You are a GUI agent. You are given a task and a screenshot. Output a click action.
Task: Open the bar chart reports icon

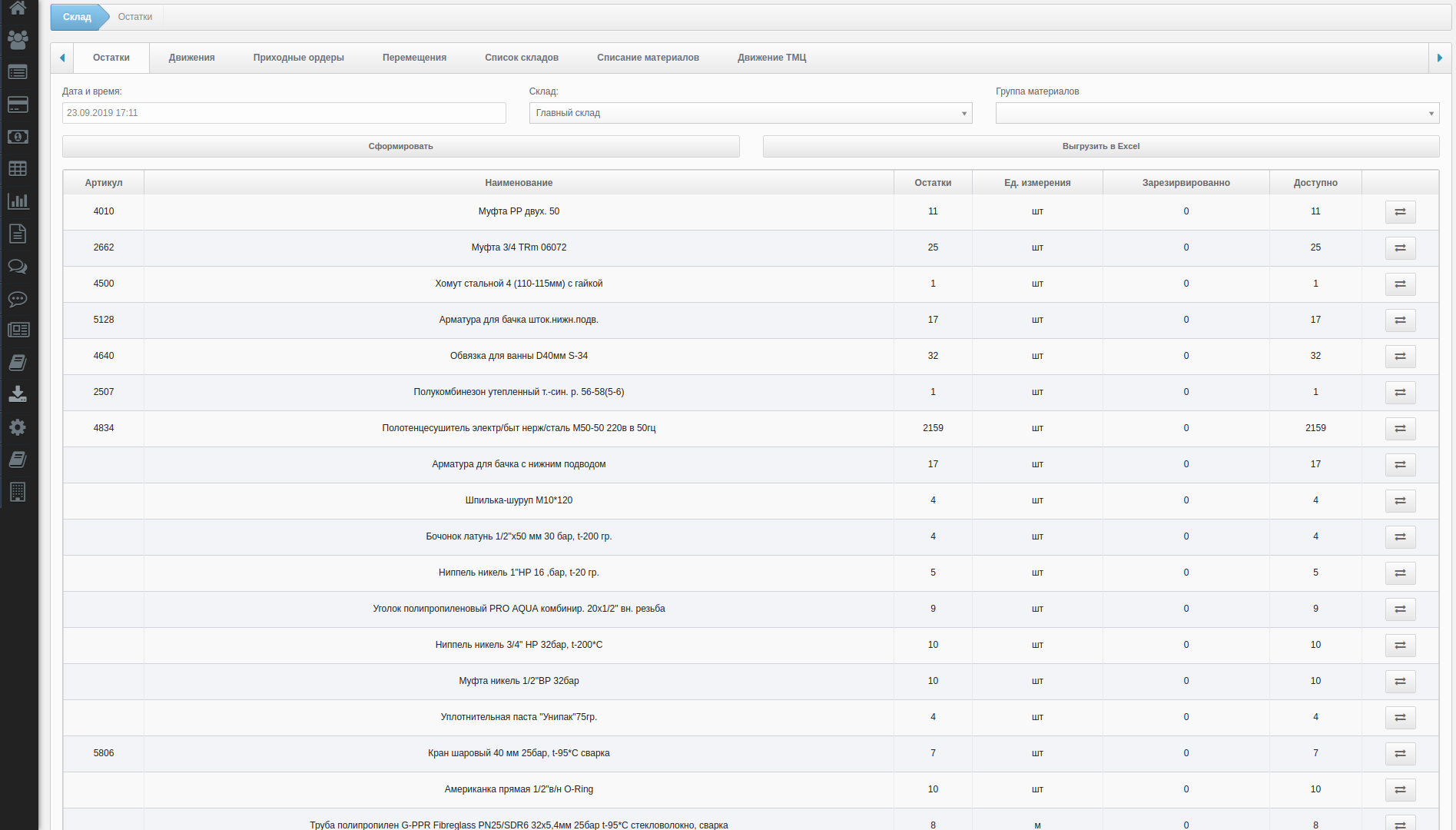[x=18, y=201]
